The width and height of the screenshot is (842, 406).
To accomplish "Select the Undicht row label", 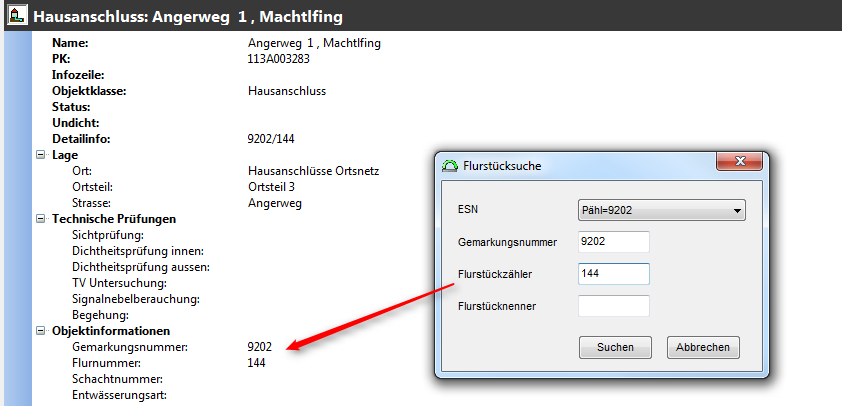I will [75, 124].
